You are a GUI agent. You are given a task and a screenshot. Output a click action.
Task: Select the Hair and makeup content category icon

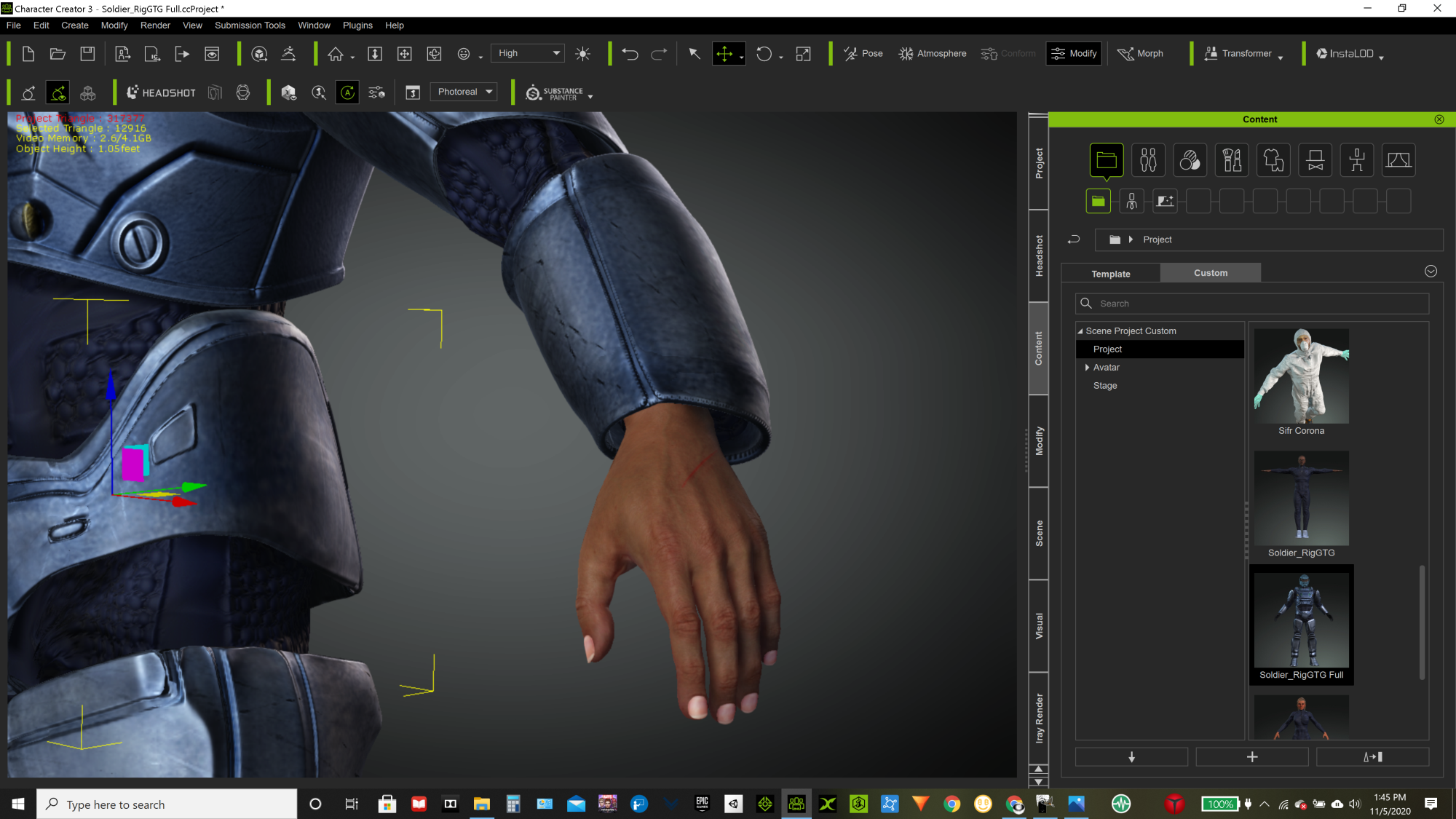coord(1232,160)
